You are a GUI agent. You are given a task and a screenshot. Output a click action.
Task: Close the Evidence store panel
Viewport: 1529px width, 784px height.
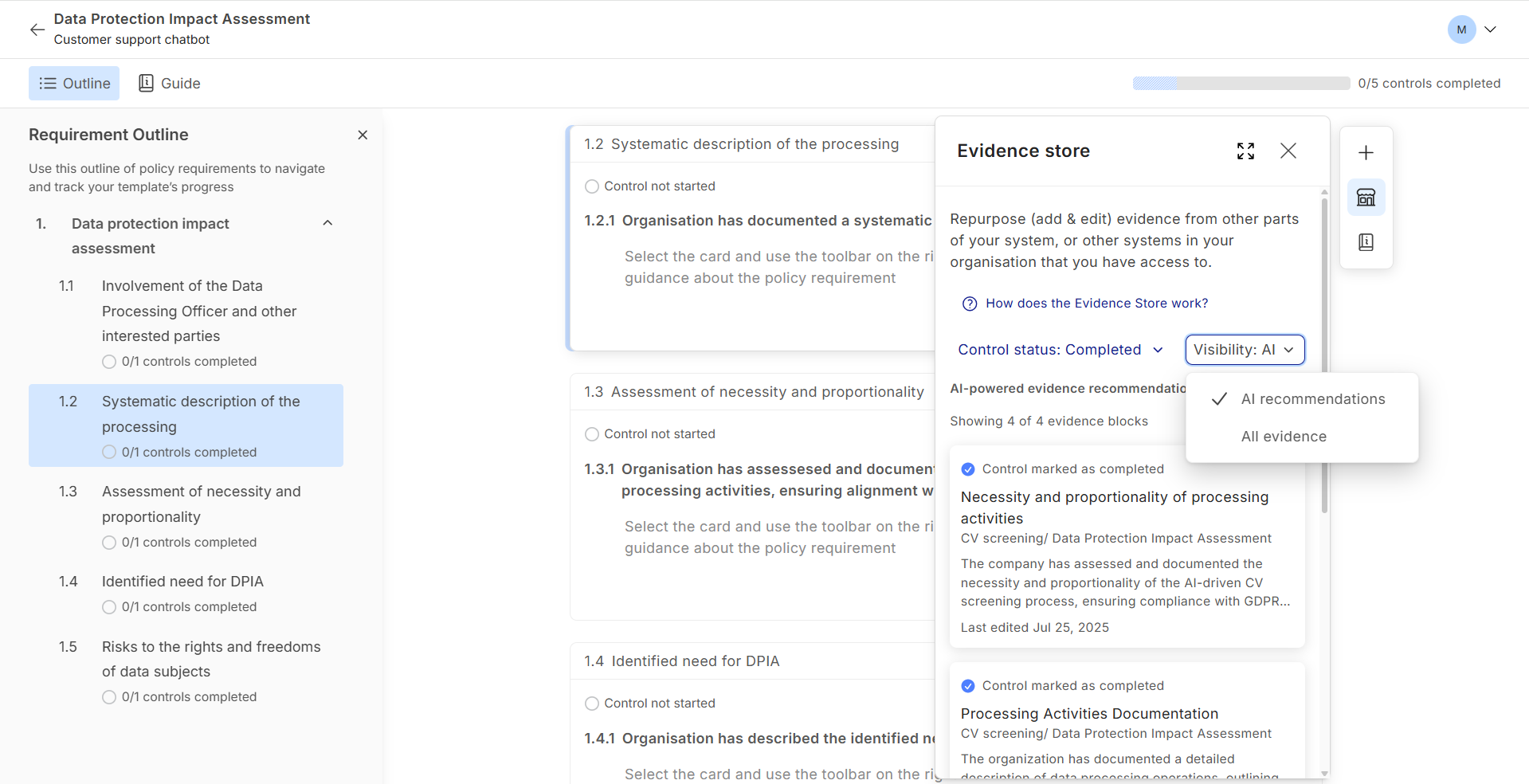pos(1288,151)
